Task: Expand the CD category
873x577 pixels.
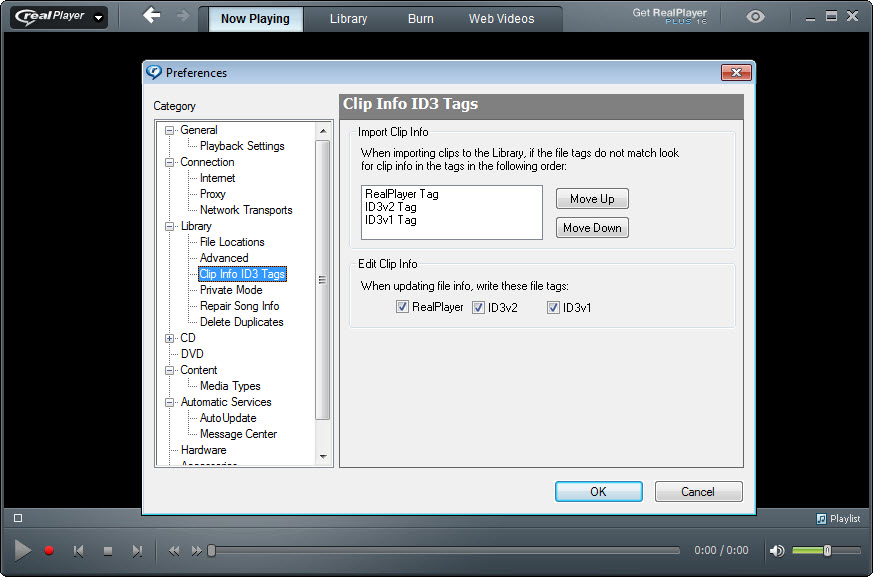Action: (170, 339)
